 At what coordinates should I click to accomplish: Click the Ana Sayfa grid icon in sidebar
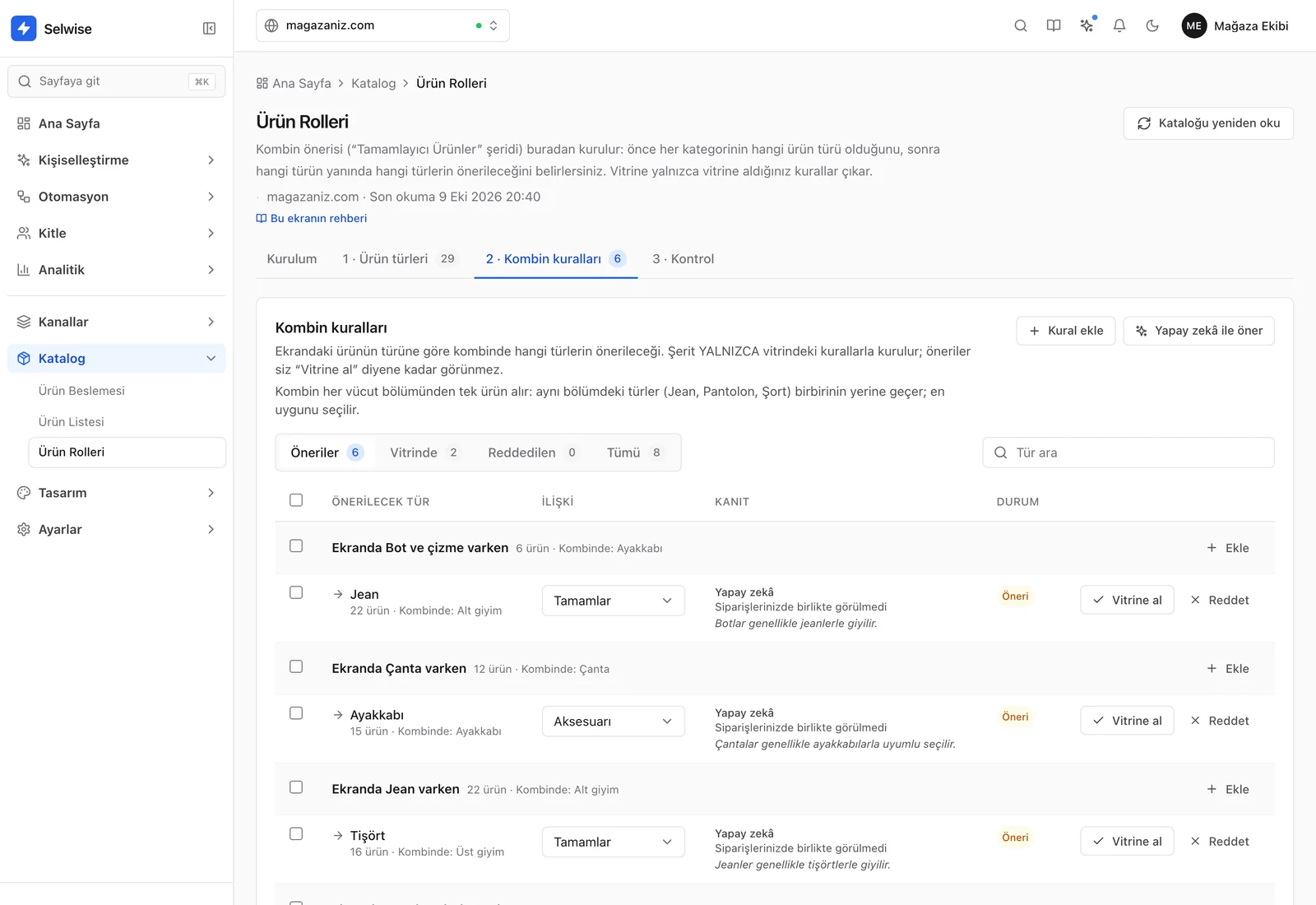coord(24,123)
